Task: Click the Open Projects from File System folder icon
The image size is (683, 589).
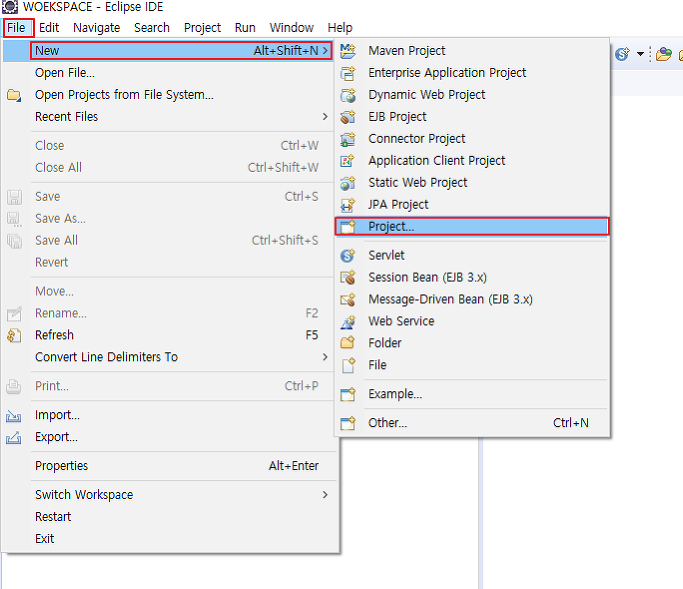Action: pos(14,95)
